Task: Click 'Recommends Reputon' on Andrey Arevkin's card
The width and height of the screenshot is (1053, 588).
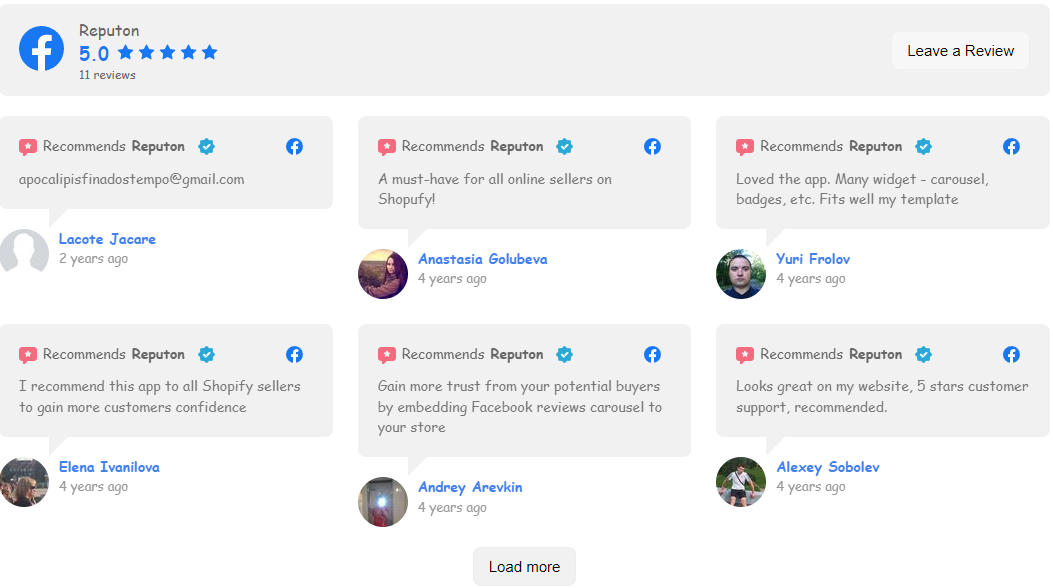Action: [x=472, y=354]
